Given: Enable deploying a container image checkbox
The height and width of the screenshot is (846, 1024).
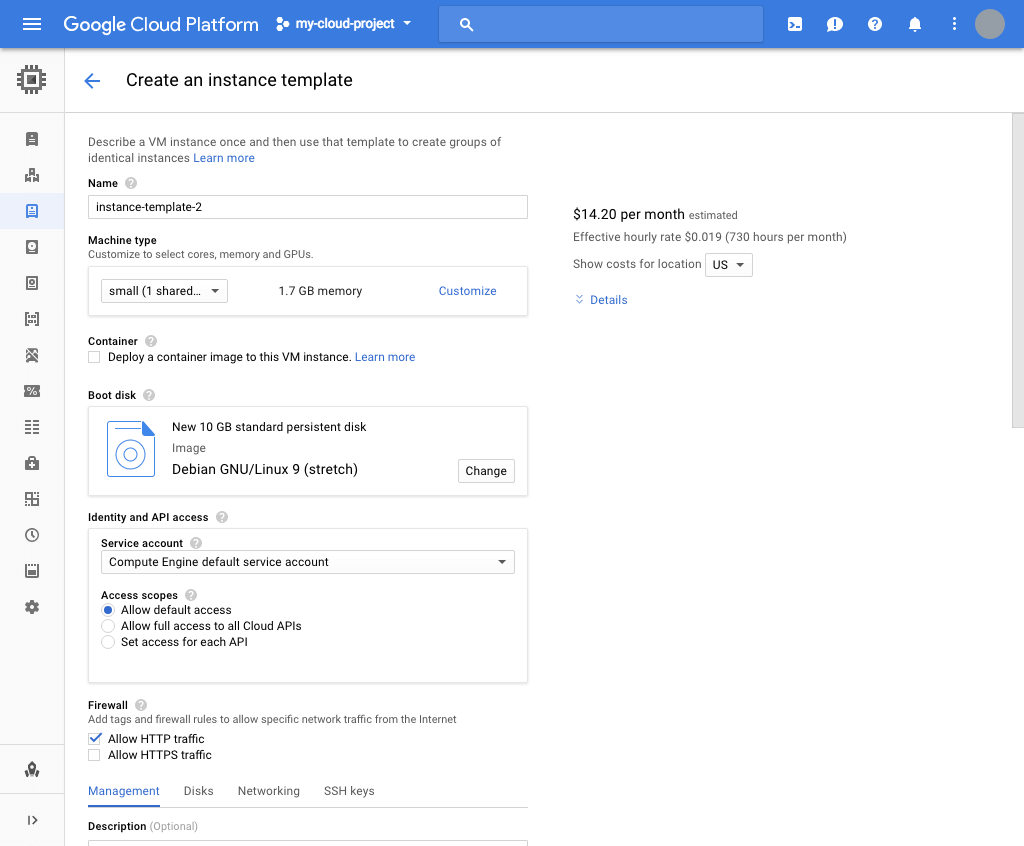Looking at the screenshot, I should (94, 357).
